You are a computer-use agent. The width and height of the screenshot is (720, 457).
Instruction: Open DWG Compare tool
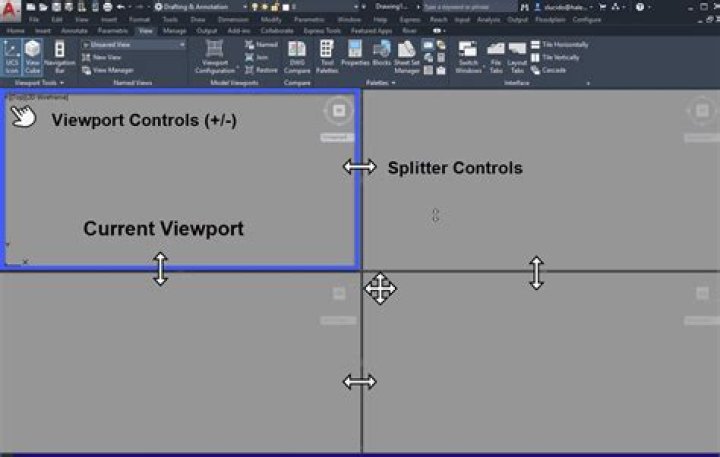point(297,57)
